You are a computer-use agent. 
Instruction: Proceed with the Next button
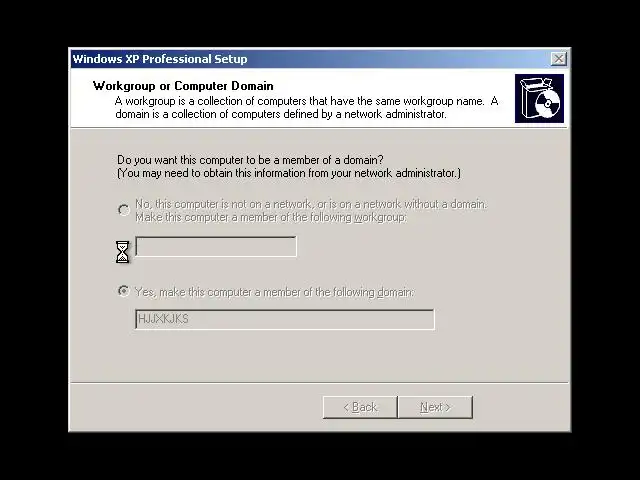tap(436, 407)
